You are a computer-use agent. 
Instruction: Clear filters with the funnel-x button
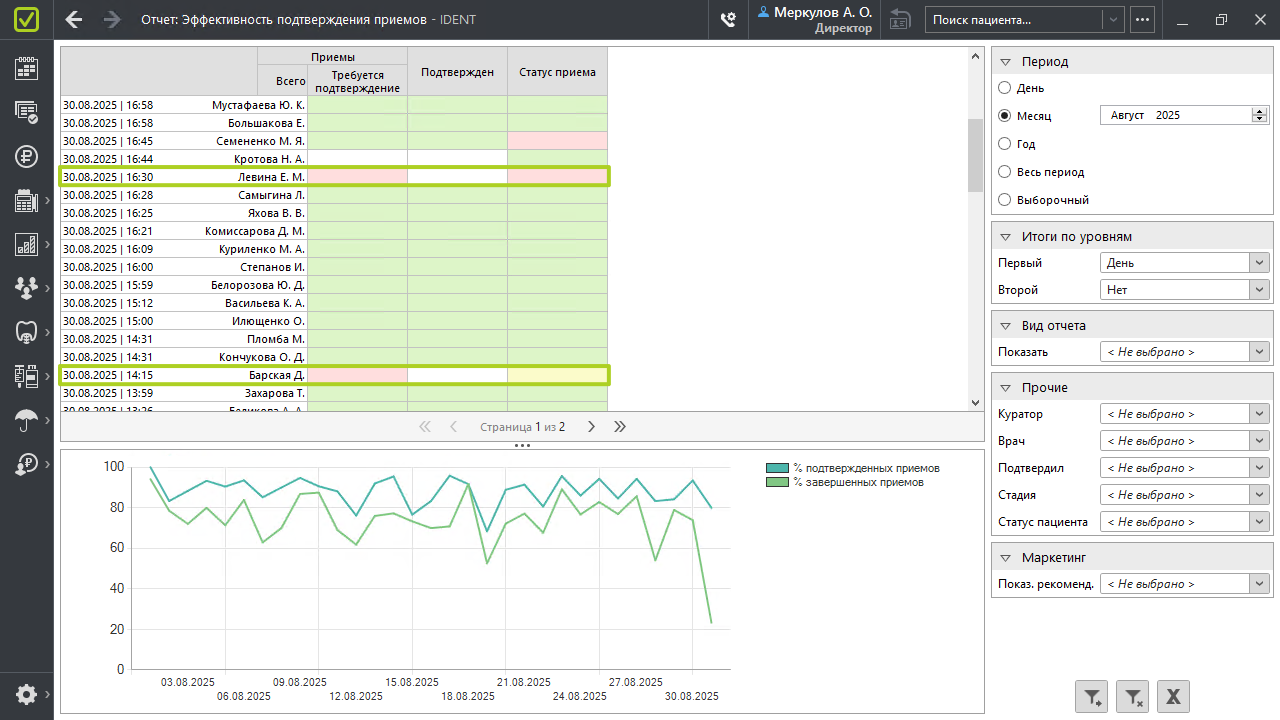[x=1133, y=697]
